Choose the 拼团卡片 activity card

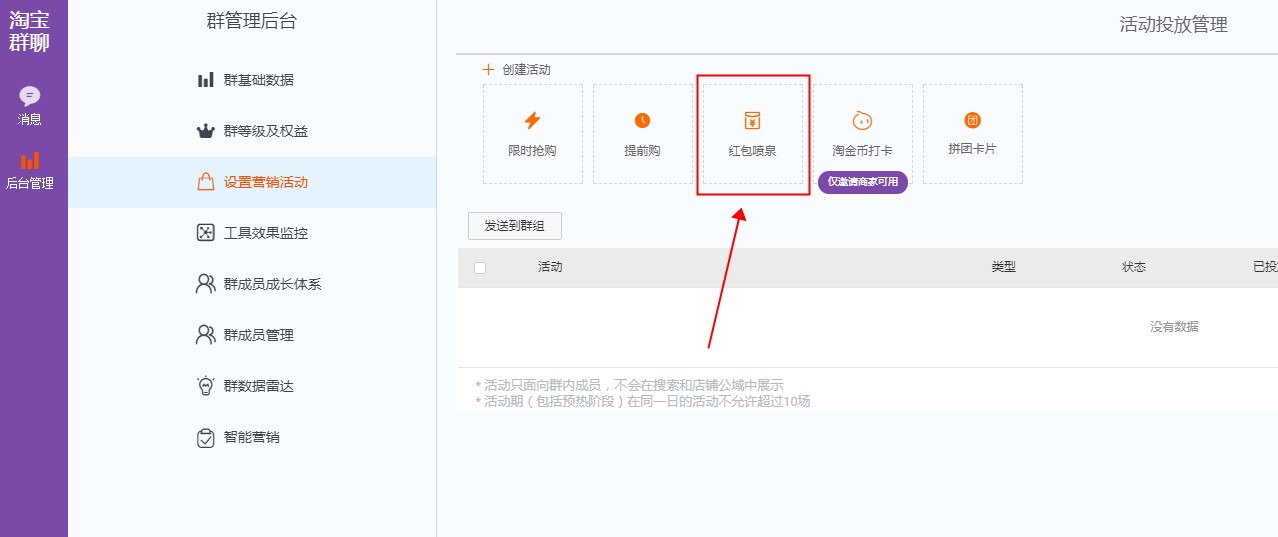(973, 134)
